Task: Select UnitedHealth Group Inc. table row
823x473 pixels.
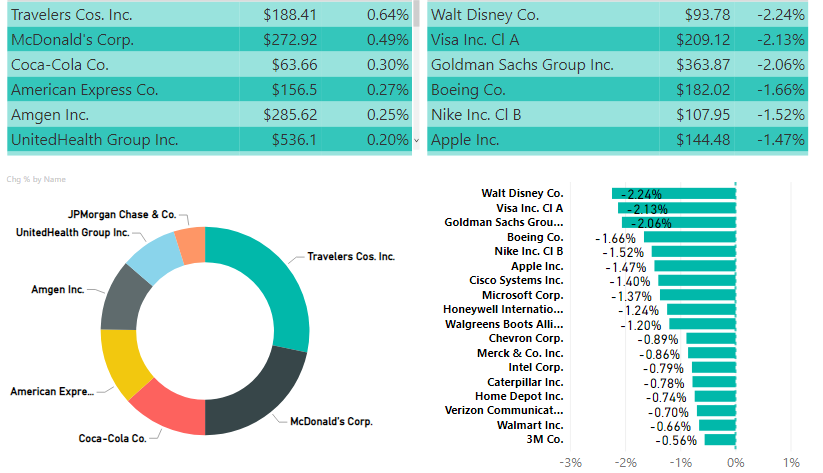Action: (209, 140)
